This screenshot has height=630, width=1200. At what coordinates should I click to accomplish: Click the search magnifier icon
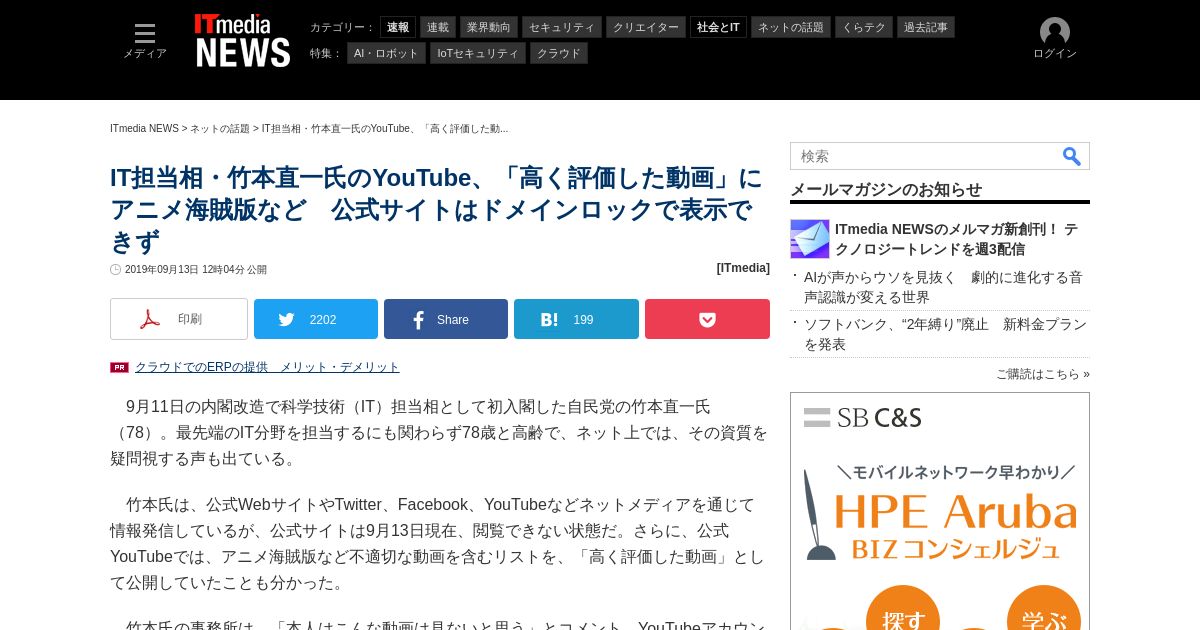point(1071,156)
